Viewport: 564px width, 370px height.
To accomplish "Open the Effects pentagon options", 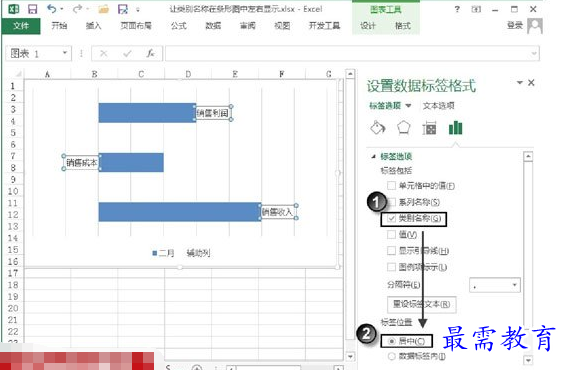I will coord(404,128).
